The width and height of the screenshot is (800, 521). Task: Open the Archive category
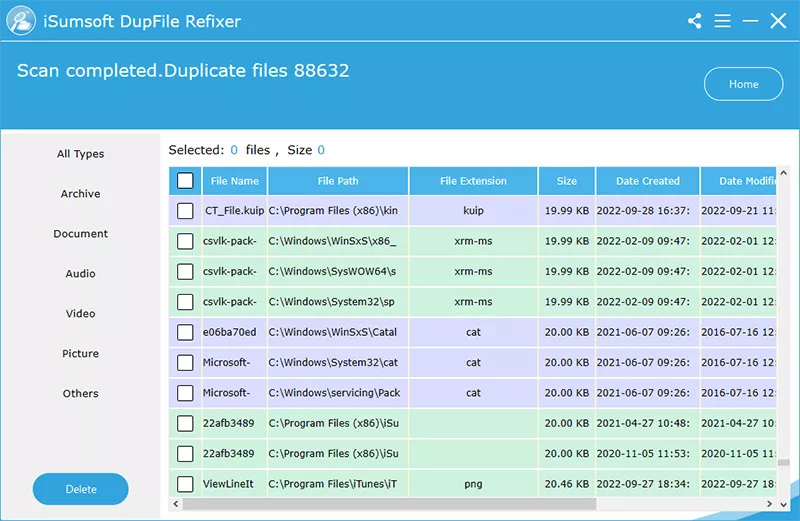click(x=80, y=194)
